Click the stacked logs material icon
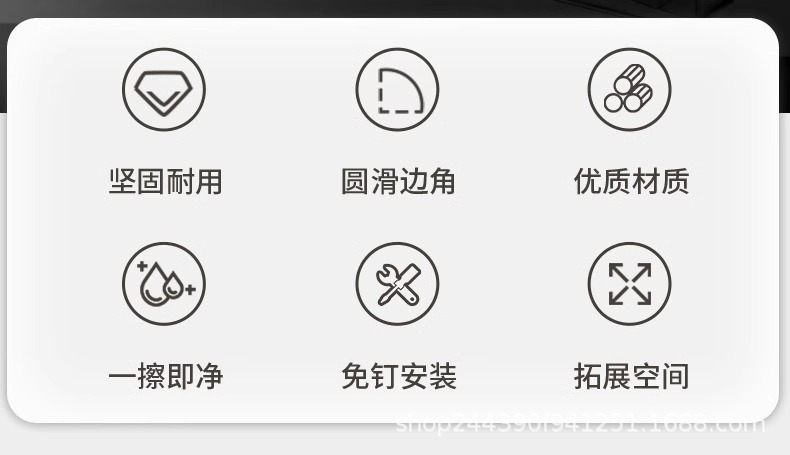 (629, 90)
